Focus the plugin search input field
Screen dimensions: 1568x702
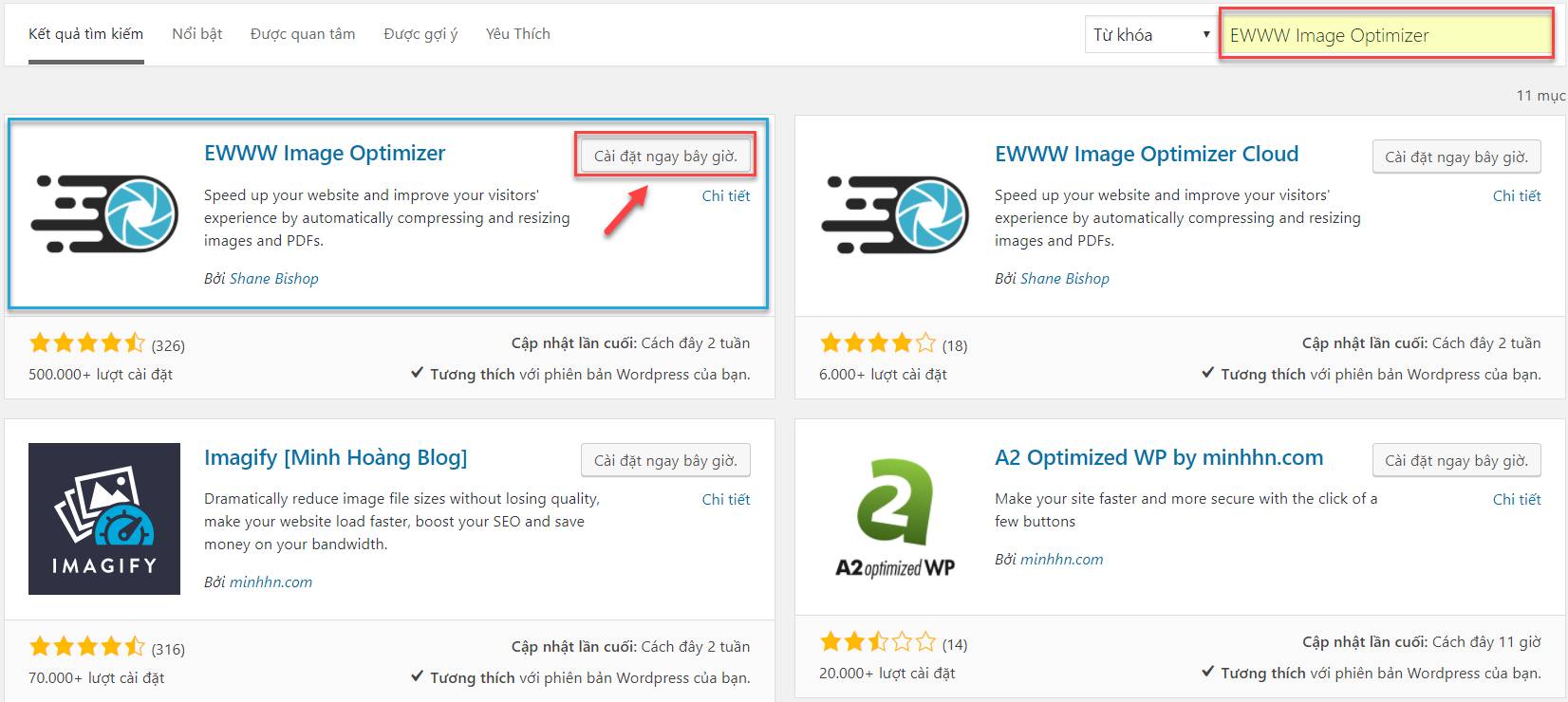[x=1386, y=35]
